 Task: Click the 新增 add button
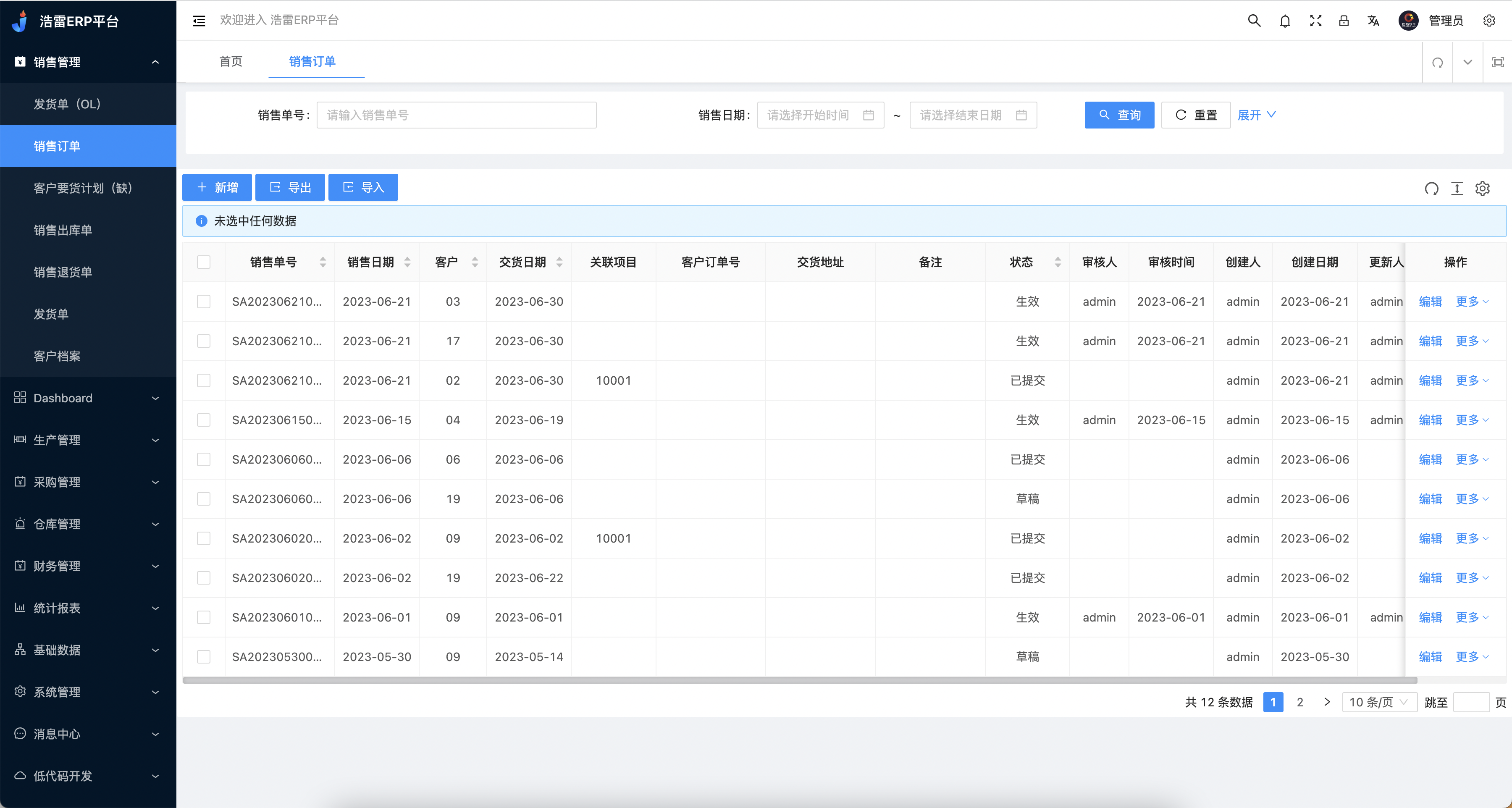(217, 187)
